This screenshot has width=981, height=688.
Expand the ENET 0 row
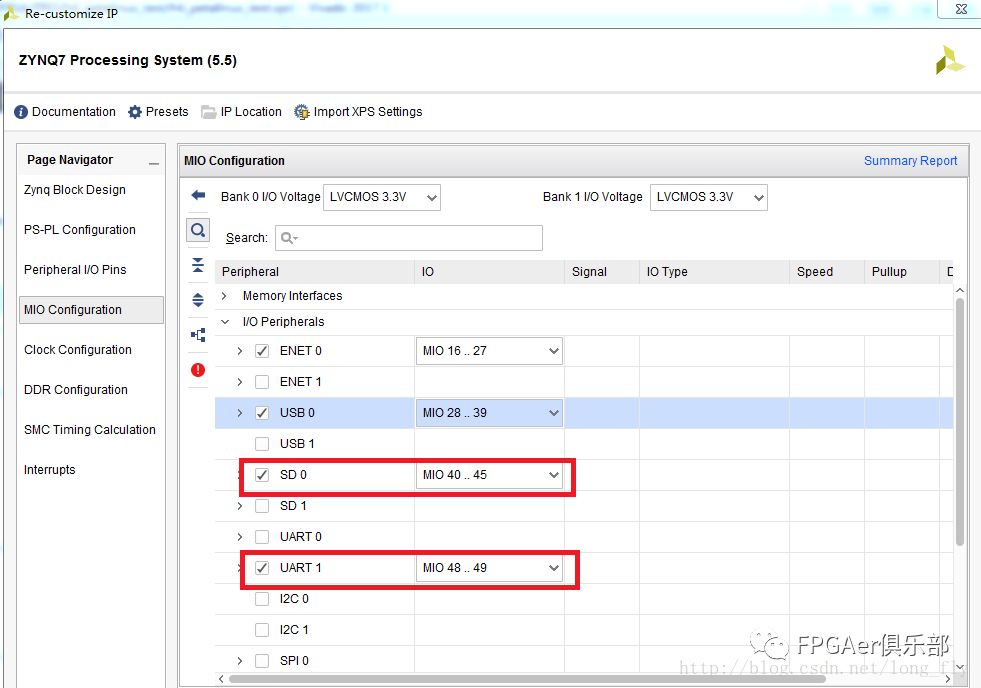tap(240, 351)
